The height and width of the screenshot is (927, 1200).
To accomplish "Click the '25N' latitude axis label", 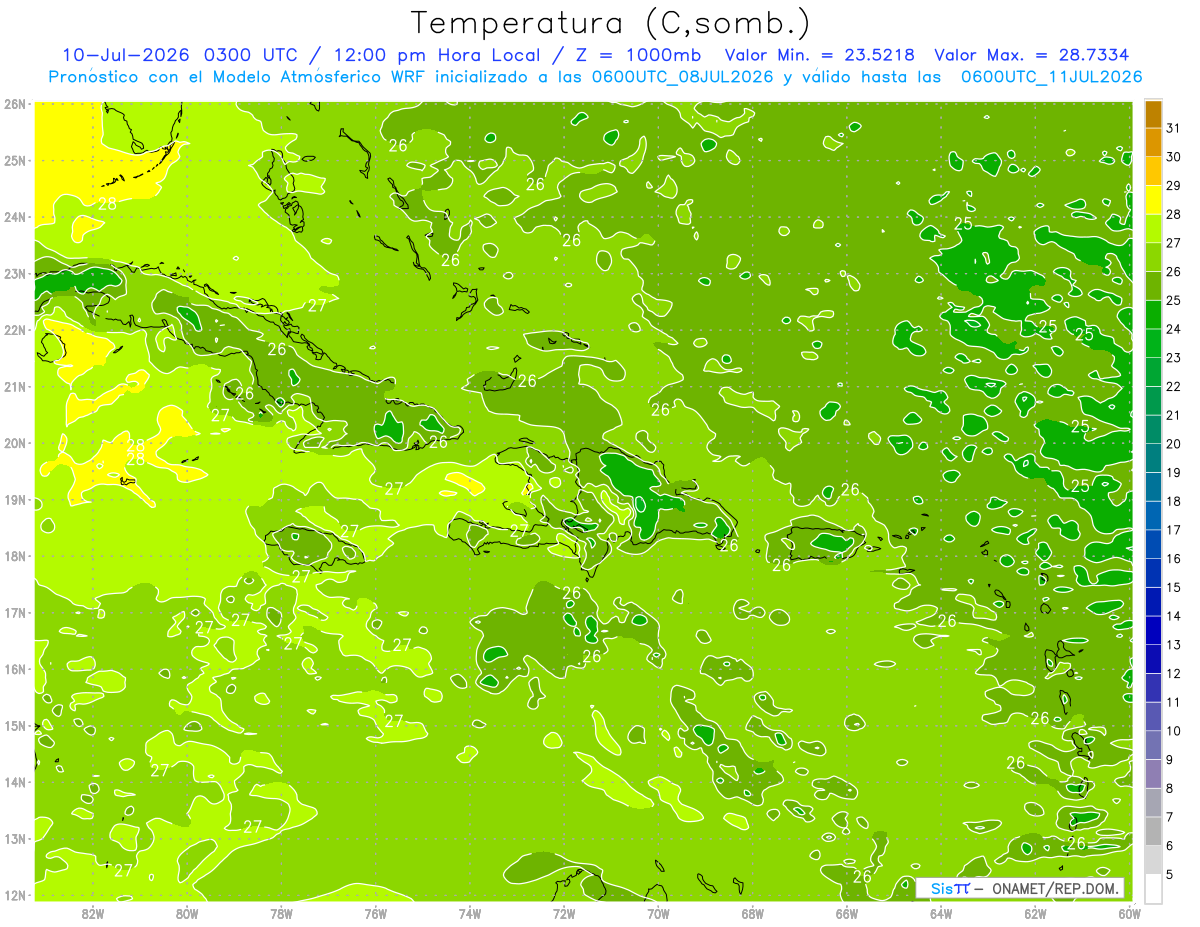I will [14, 161].
